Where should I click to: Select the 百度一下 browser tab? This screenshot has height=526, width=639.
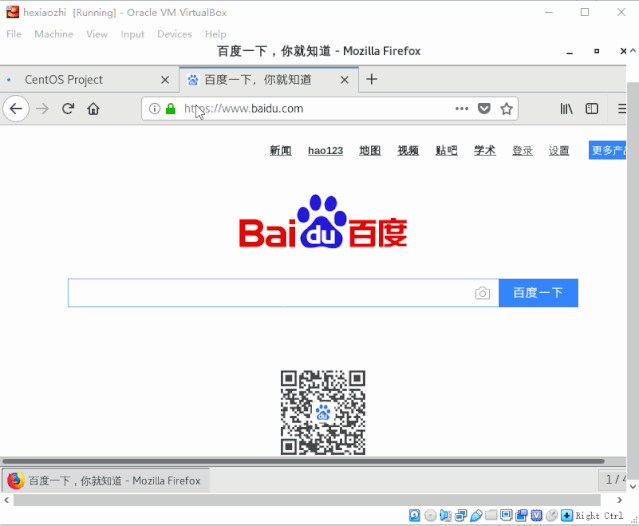pyautogui.click(x=269, y=79)
